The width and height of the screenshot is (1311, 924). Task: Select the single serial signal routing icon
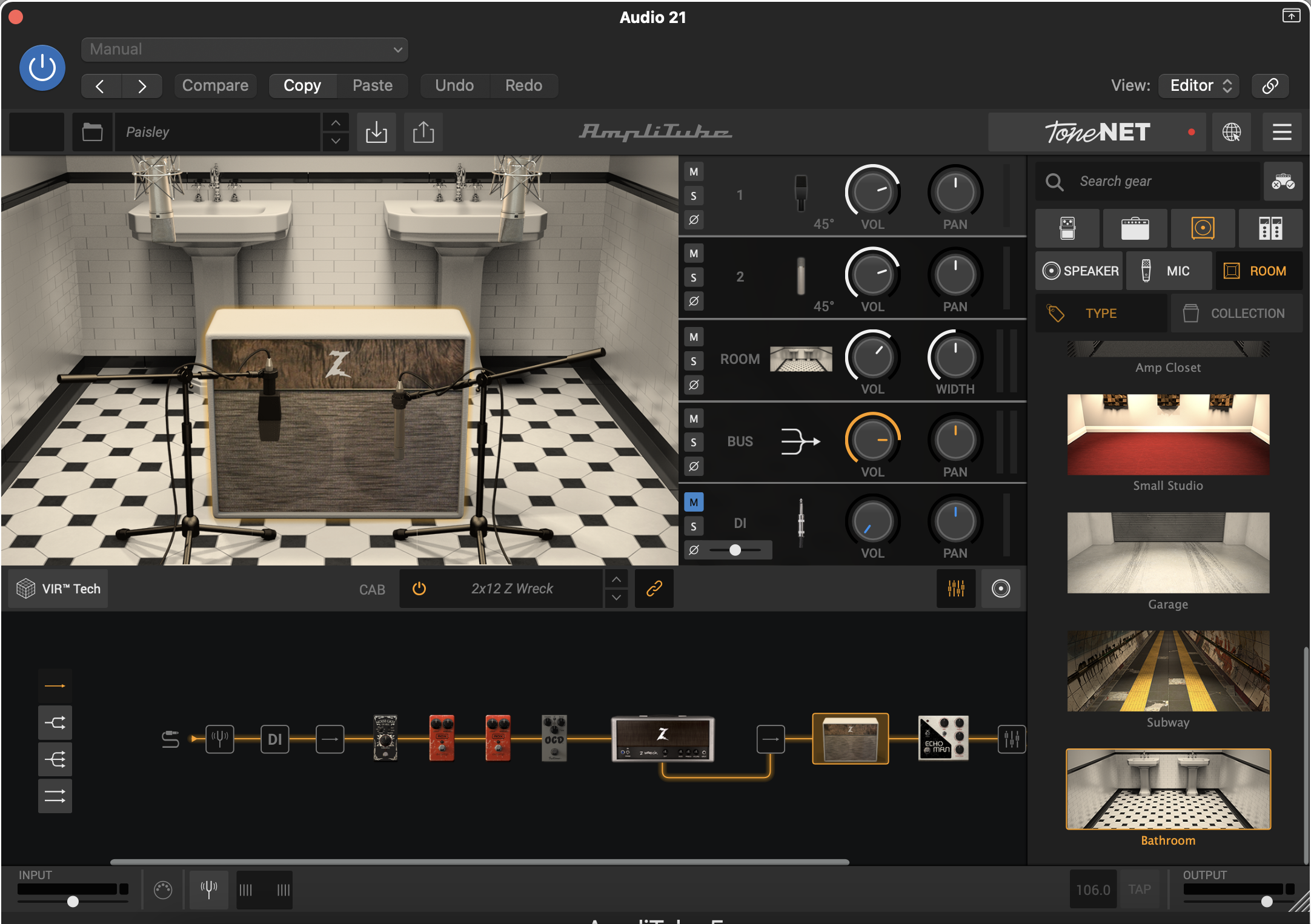[x=55, y=686]
